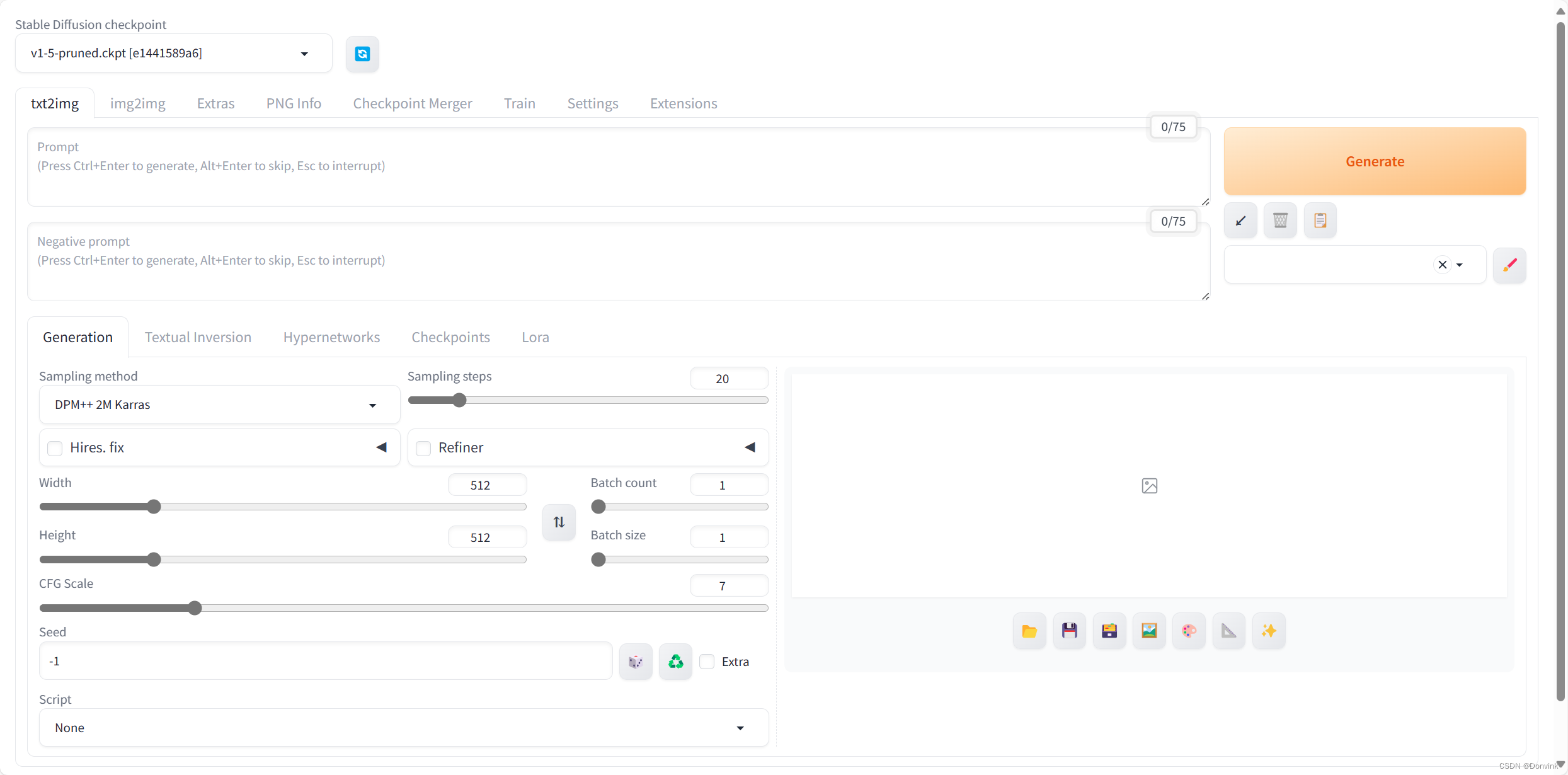Enable the Hires. fix checkbox
The height and width of the screenshot is (775, 1568).
click(55, 448)
